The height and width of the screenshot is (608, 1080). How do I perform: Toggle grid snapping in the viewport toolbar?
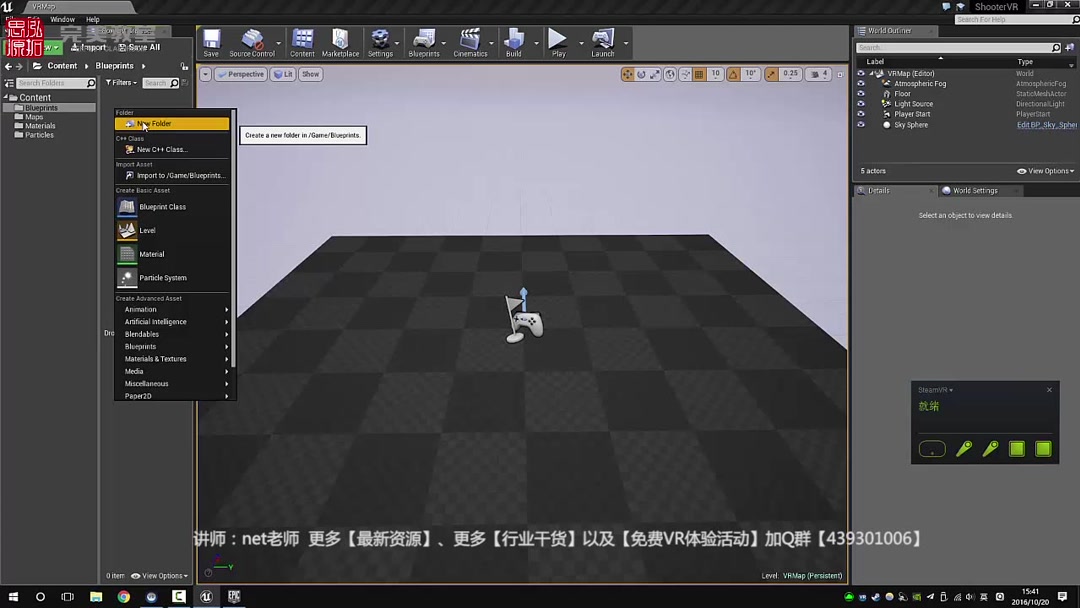pyautogui.click(x=699, y=73)
